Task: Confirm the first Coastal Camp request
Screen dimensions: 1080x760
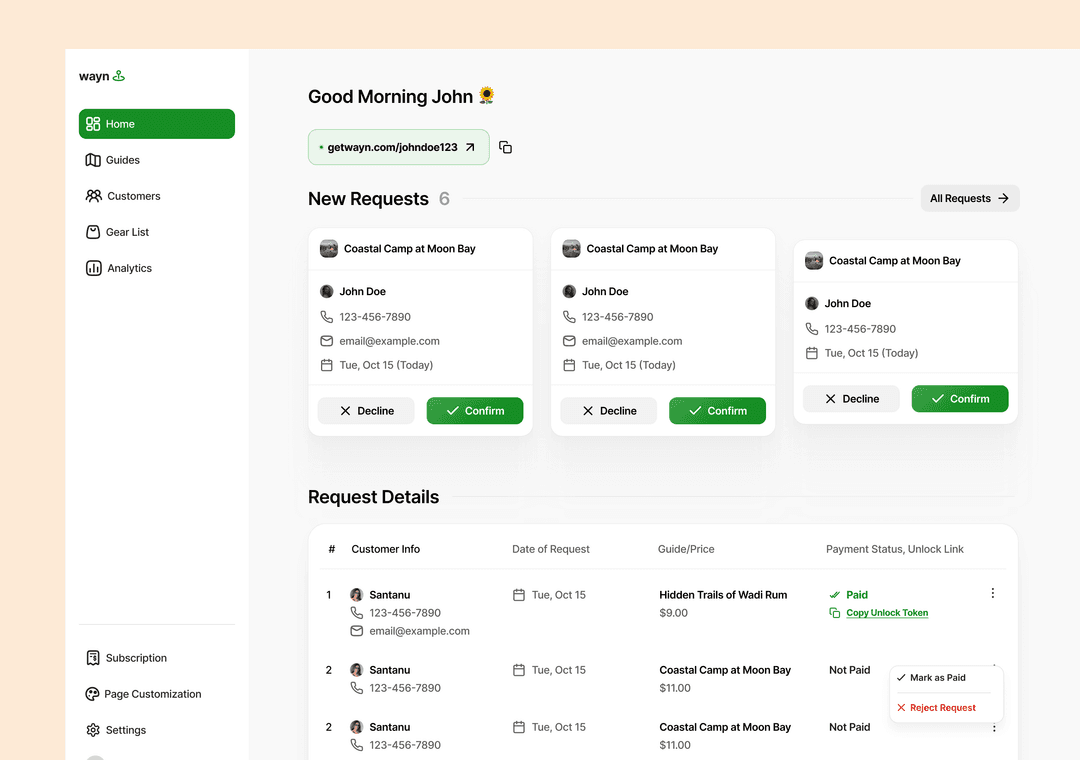Action: (x=475, y=411)
